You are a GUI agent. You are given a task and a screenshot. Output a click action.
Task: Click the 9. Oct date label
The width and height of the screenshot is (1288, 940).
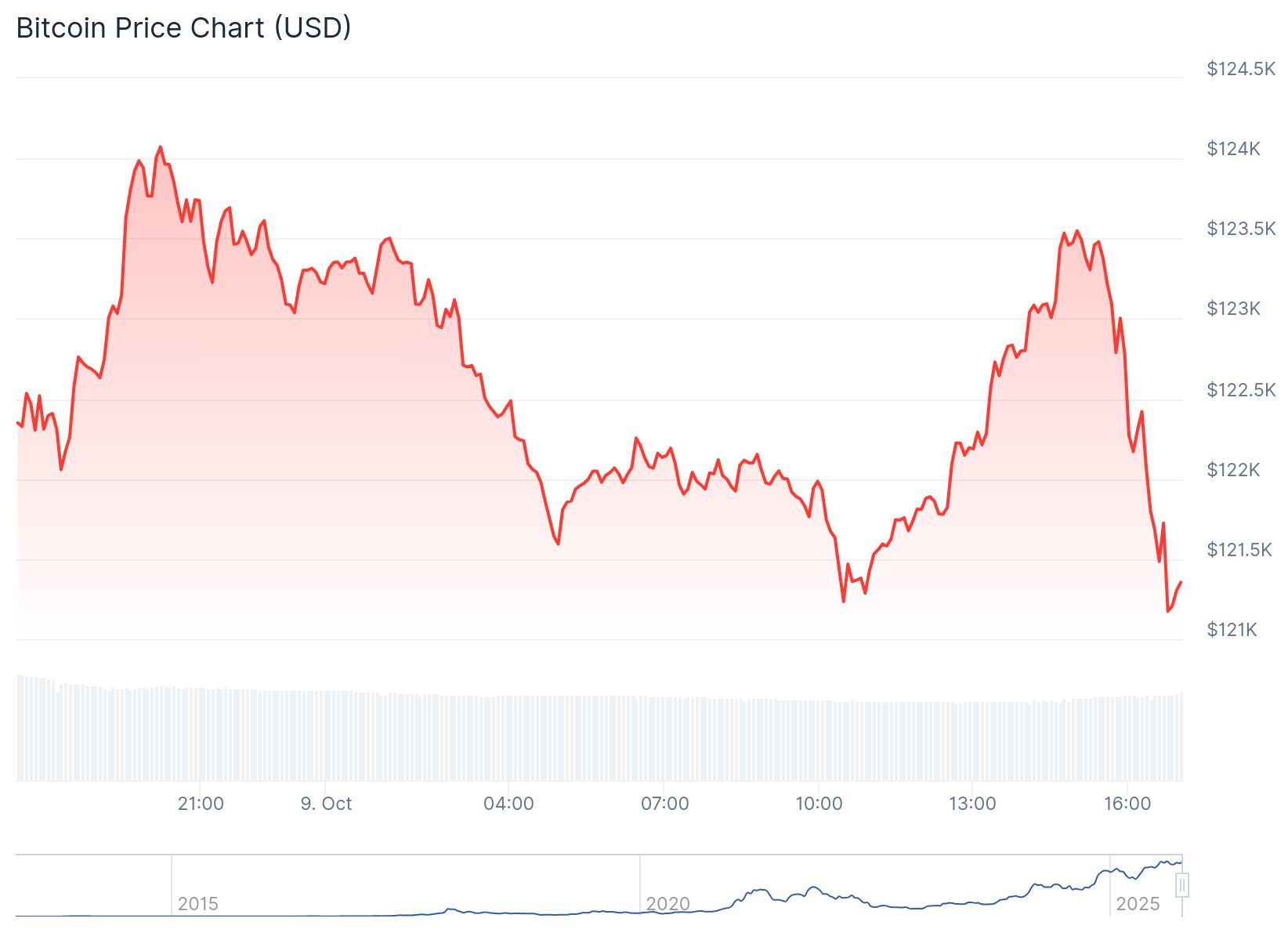tap(326, 804)
